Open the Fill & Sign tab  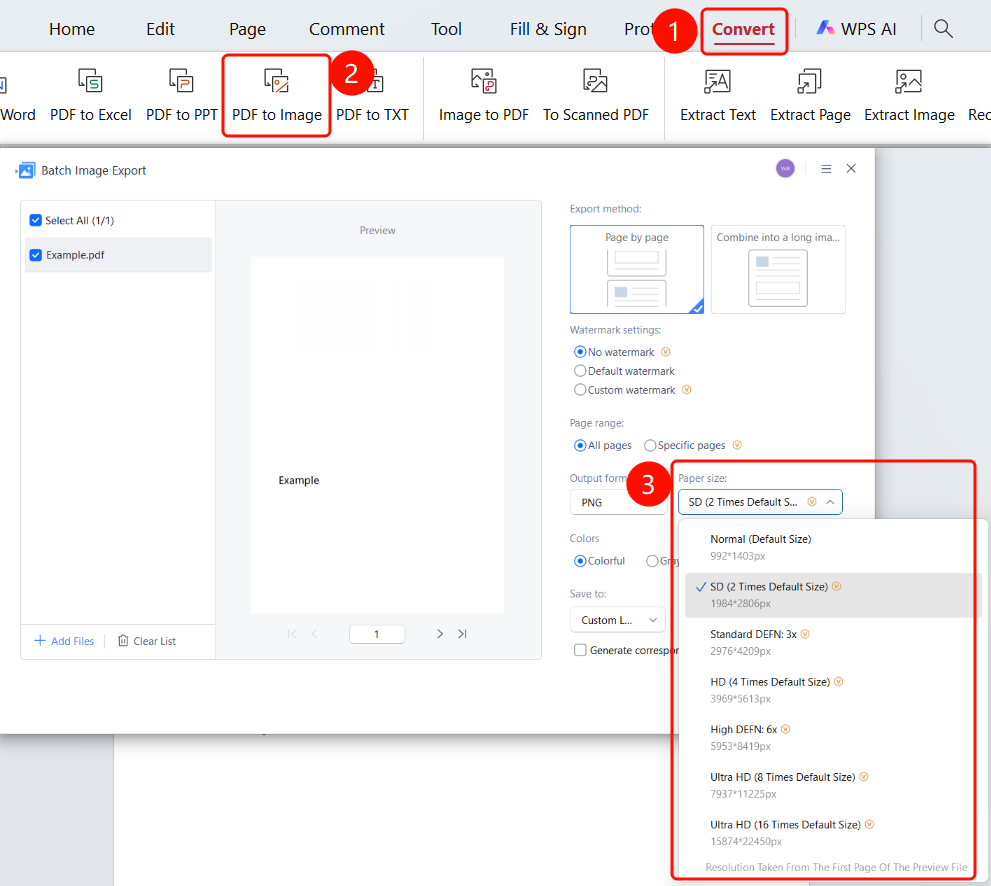(548, 29)
